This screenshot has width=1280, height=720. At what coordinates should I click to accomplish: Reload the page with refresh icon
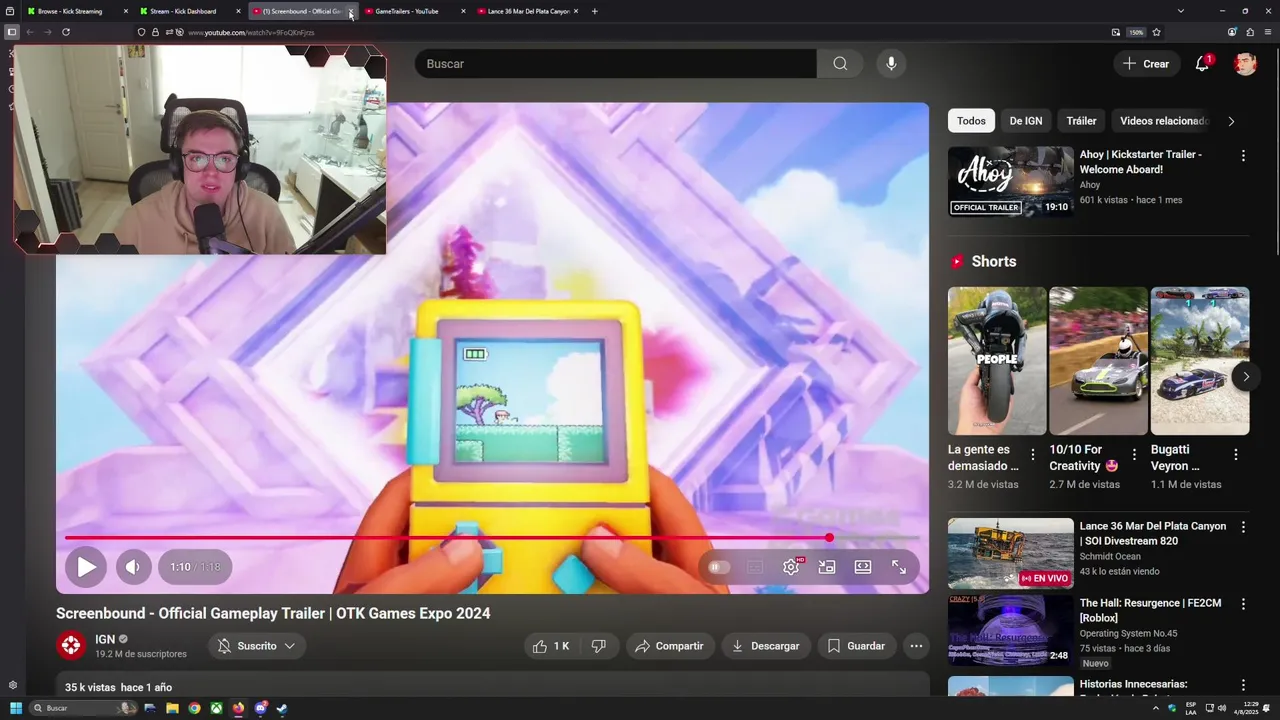pos(66,32)
